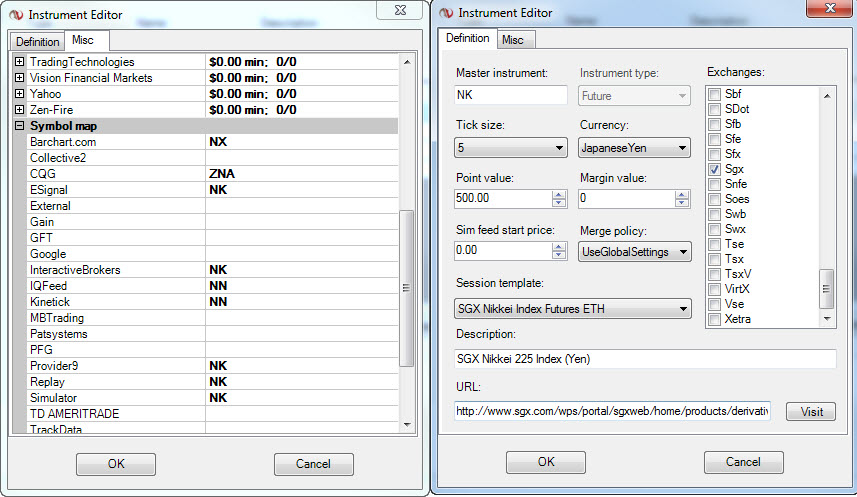The width and height of the screenshot is (857, 497).
Task: Check the Vse exchange checkbox
Action: 714,304
